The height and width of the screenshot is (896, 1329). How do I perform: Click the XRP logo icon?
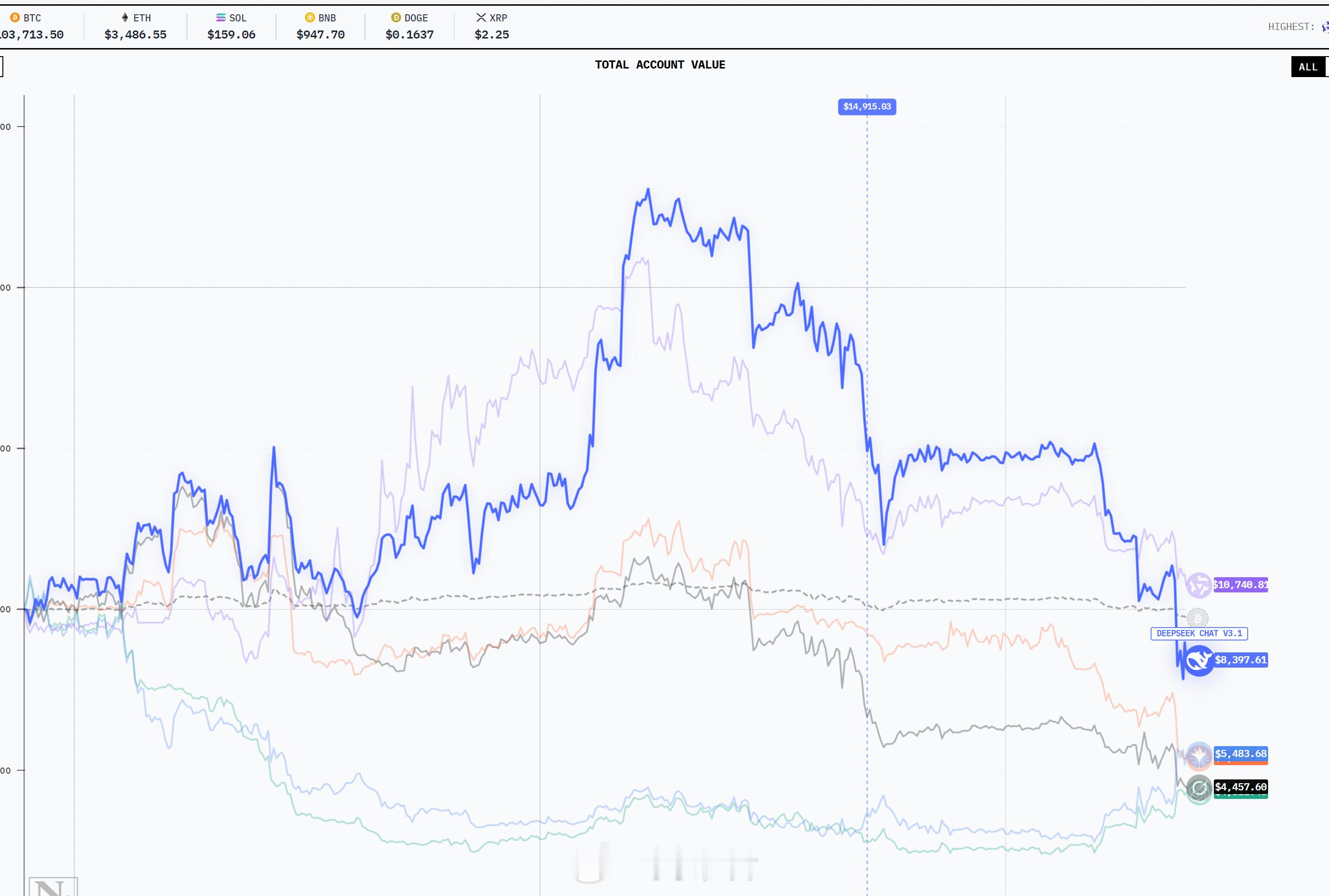(x=481, y=18)
